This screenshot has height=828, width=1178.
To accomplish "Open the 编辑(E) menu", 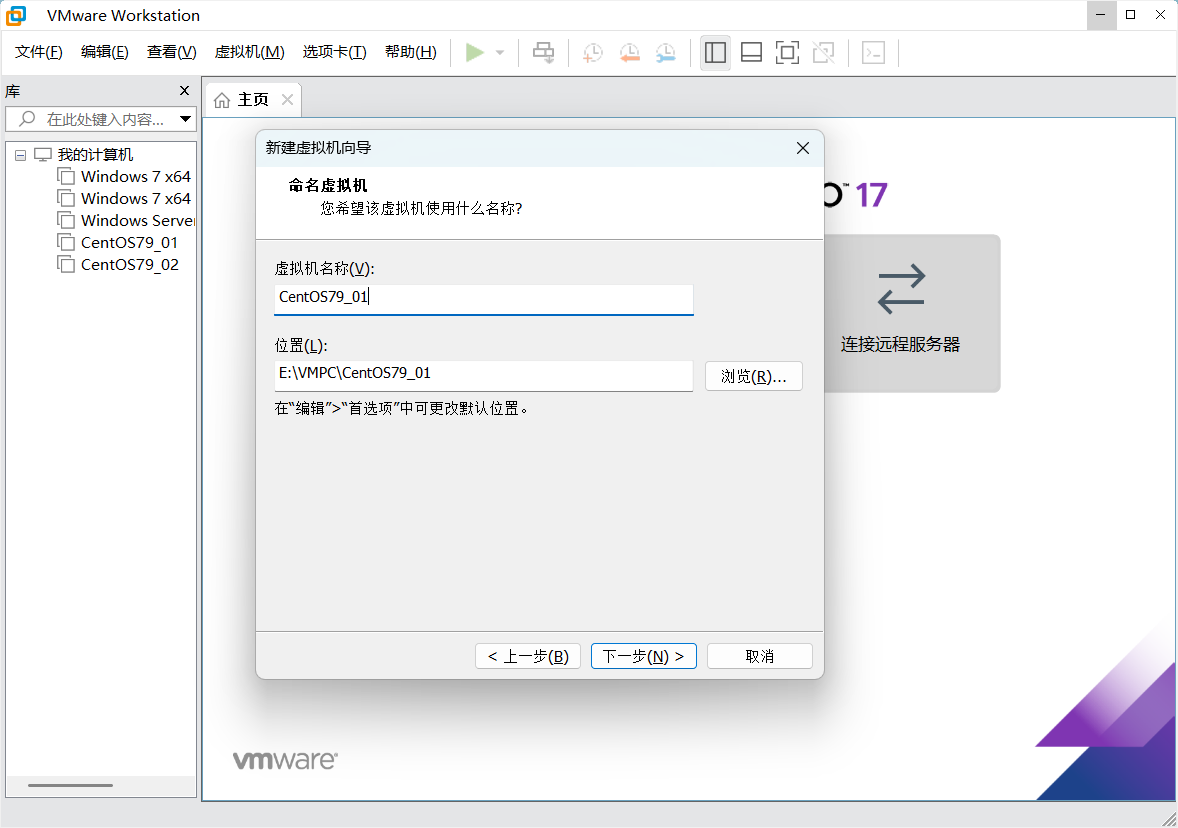I will click(104, 52).
